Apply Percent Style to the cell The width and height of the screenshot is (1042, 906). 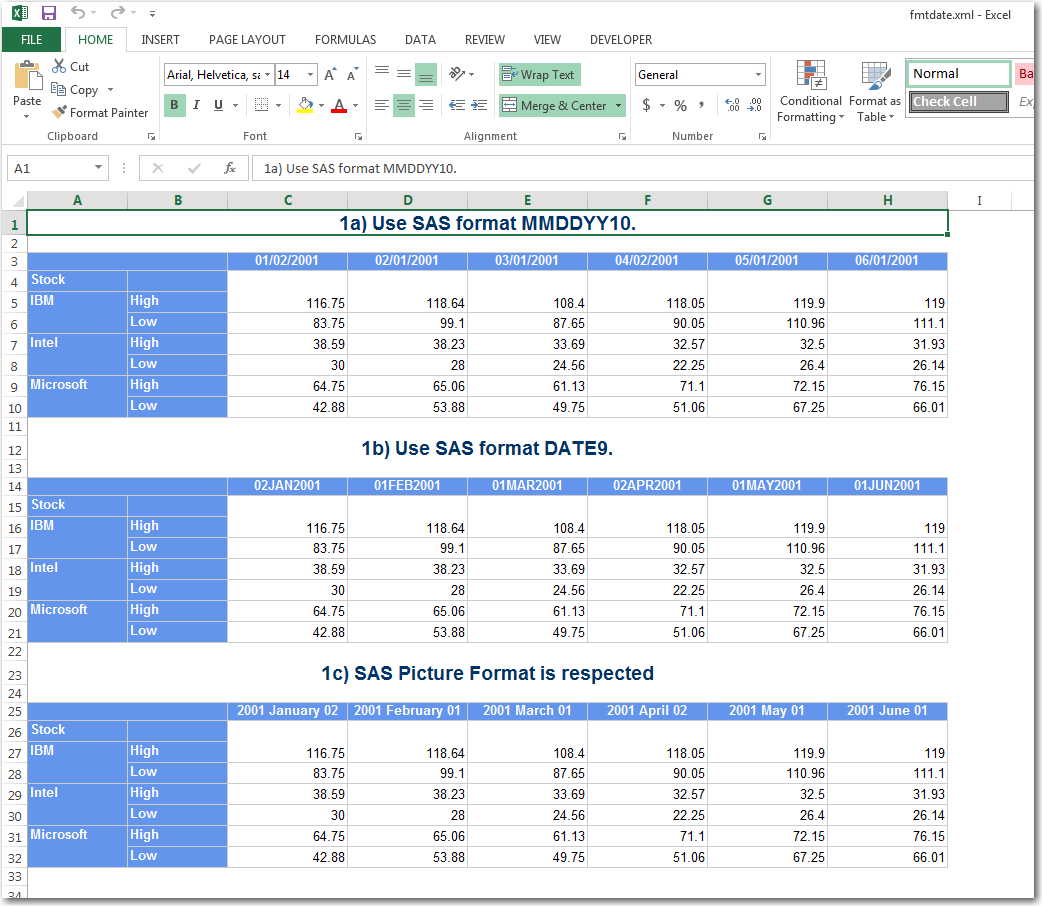coord(680,105)
